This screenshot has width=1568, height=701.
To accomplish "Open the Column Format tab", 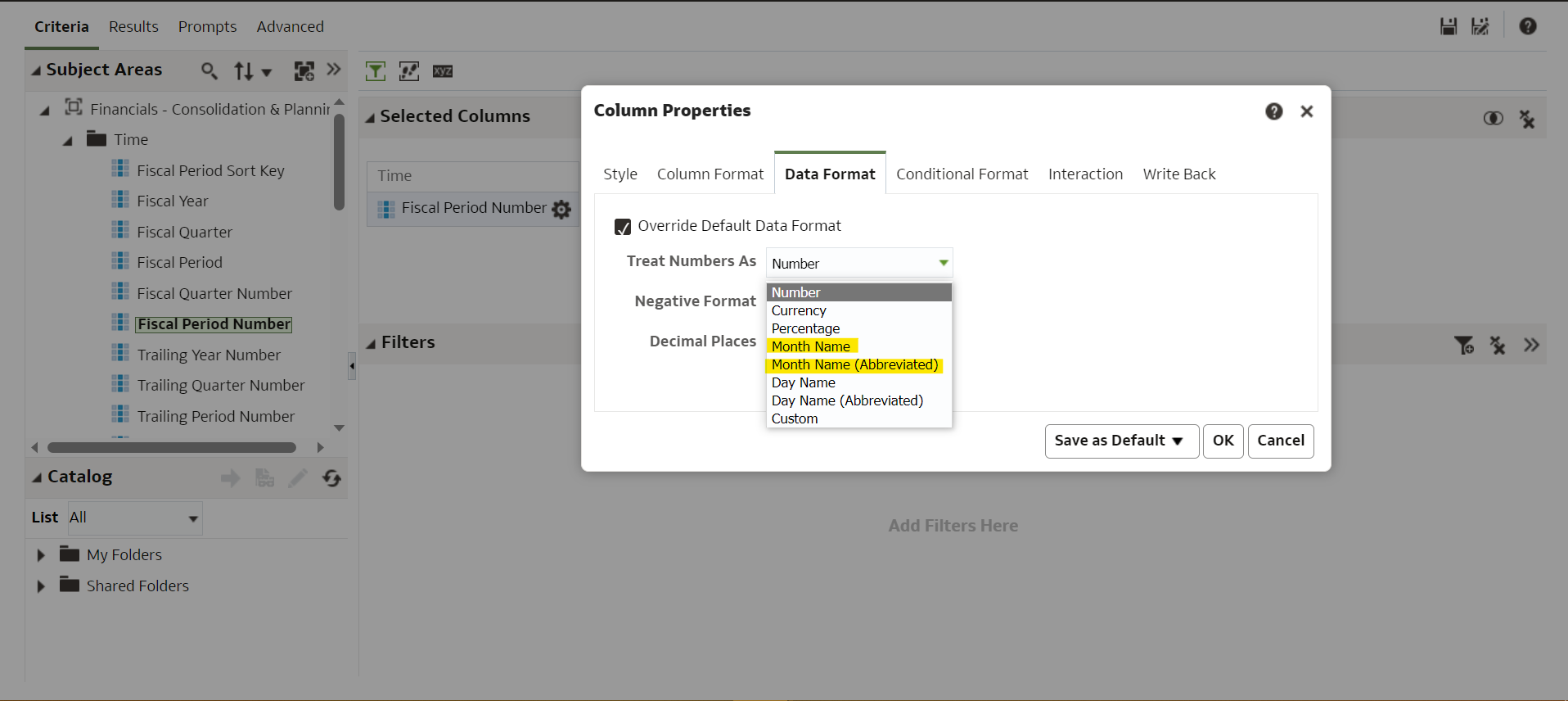I will pos(710,174).
